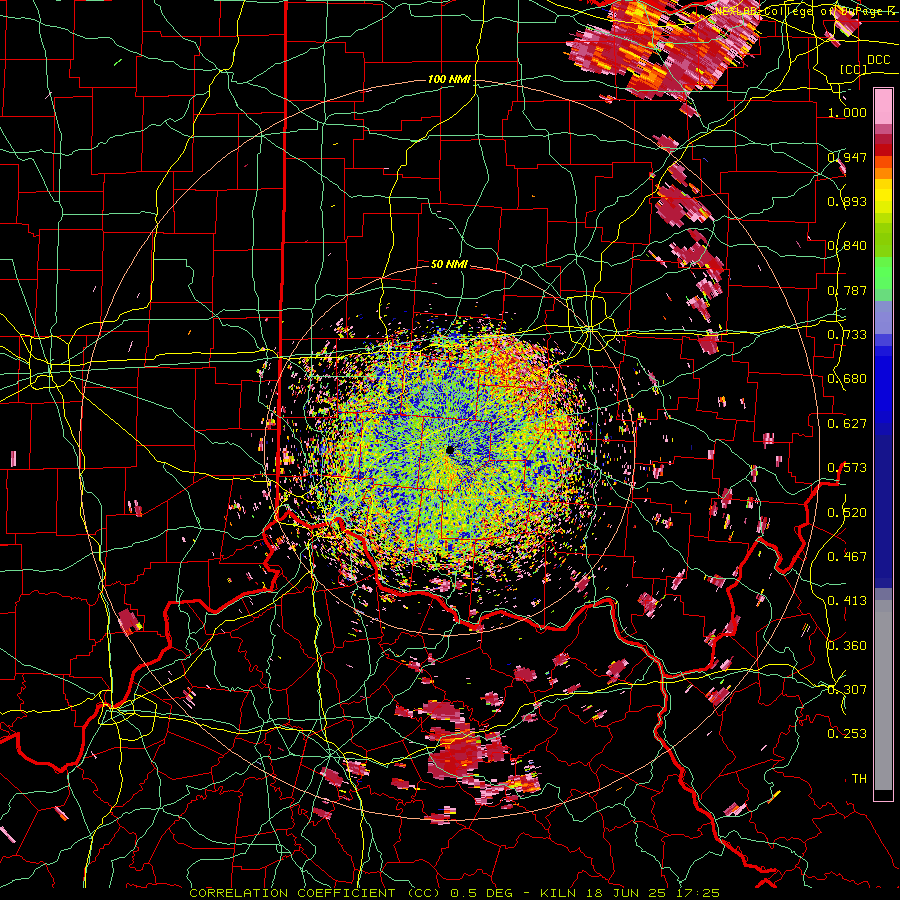Click the 0.520 legend value

click(x=847, y=512)
